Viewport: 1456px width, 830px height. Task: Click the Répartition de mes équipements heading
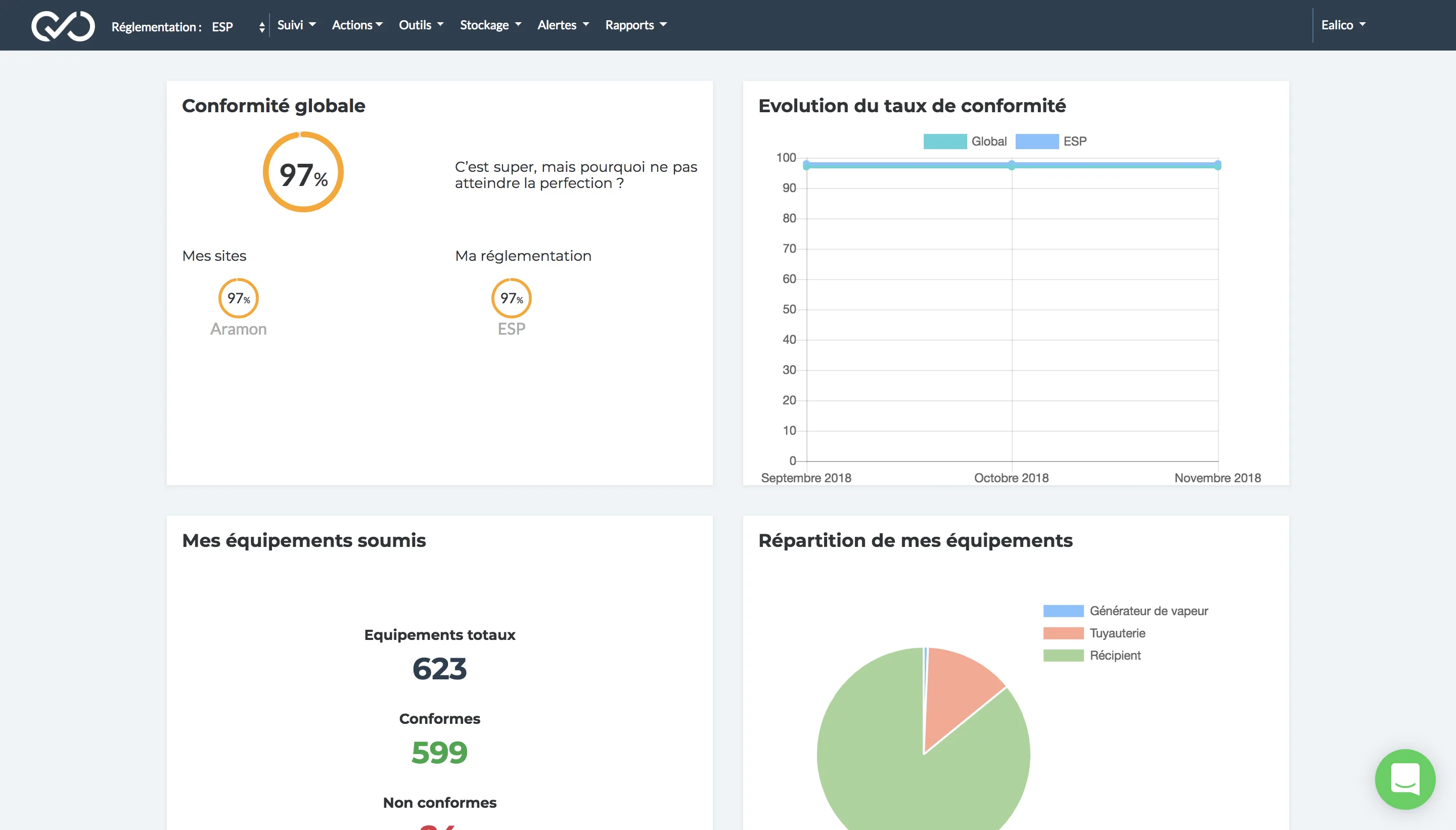(916, 540)
